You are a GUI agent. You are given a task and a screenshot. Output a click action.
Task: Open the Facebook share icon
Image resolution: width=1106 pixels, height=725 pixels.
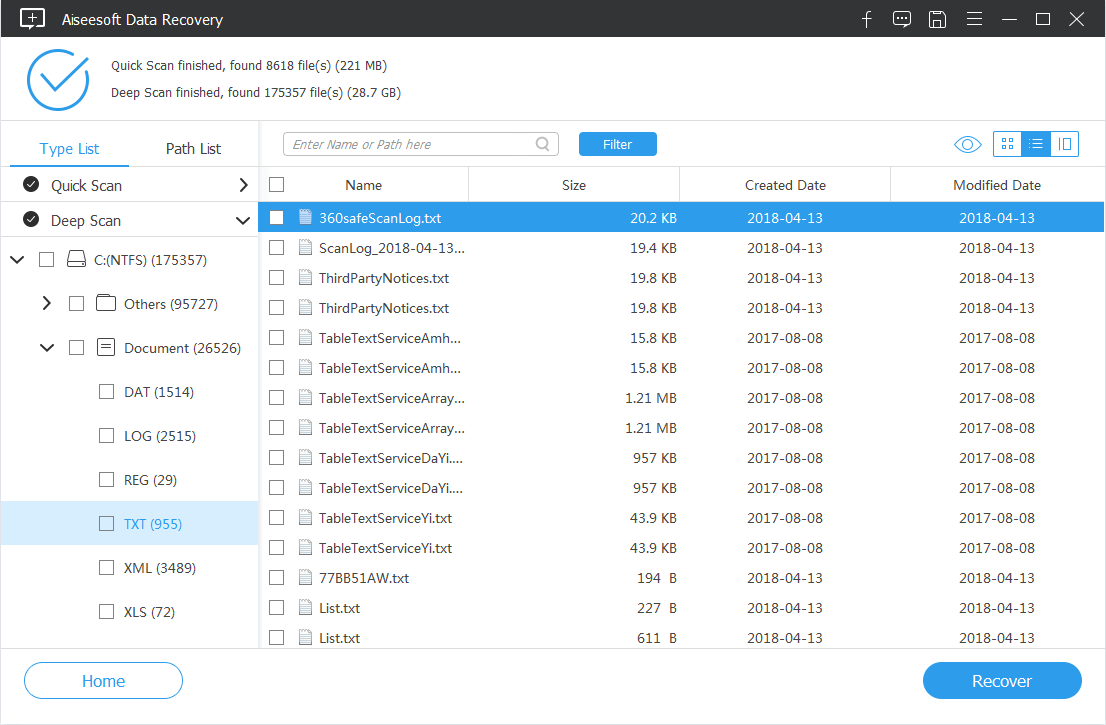(x=867, y=19)
